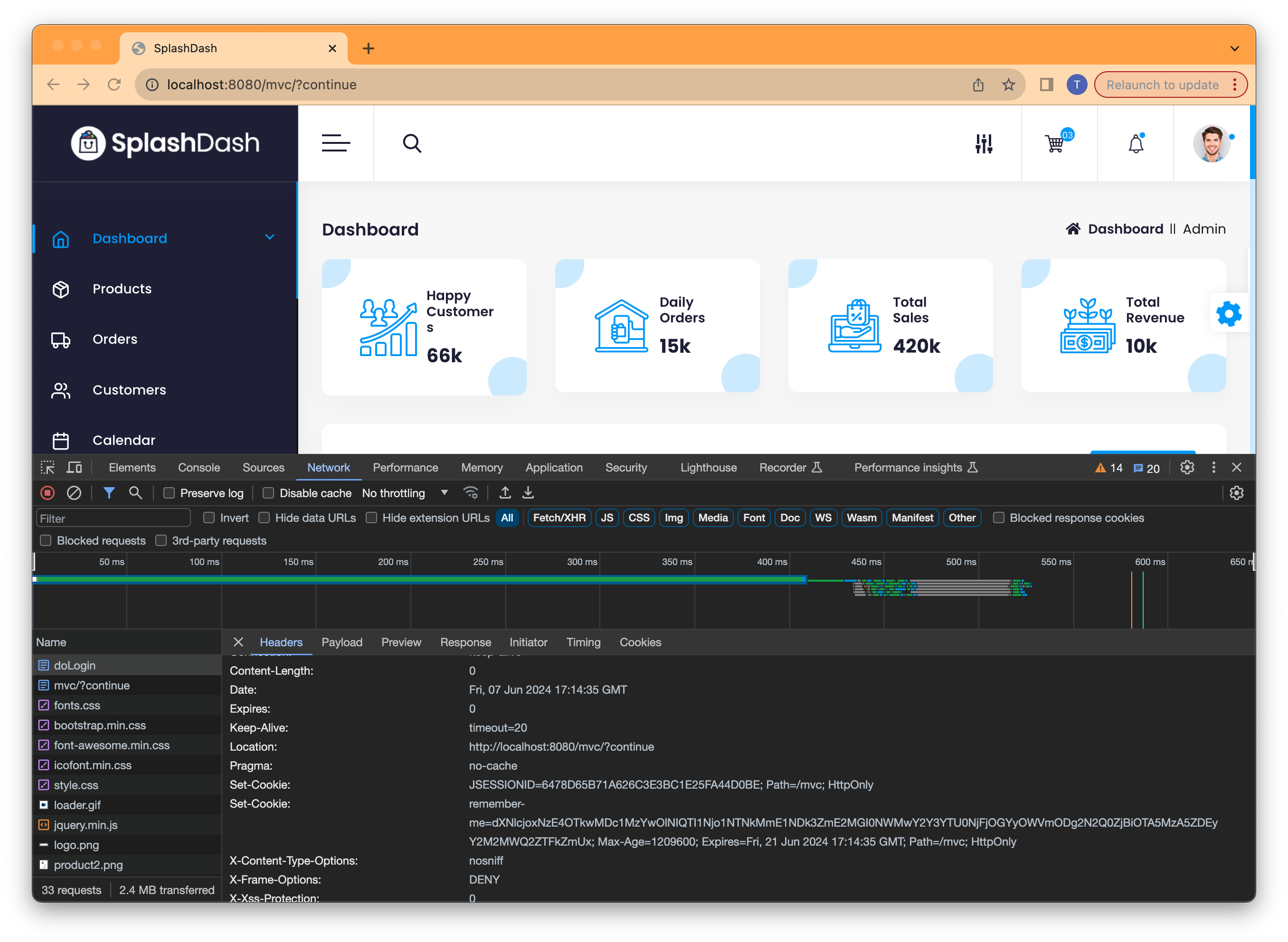Click the dashboard search magnifier icon
The image size is (1288, 942).
click(x=412, y=143)
